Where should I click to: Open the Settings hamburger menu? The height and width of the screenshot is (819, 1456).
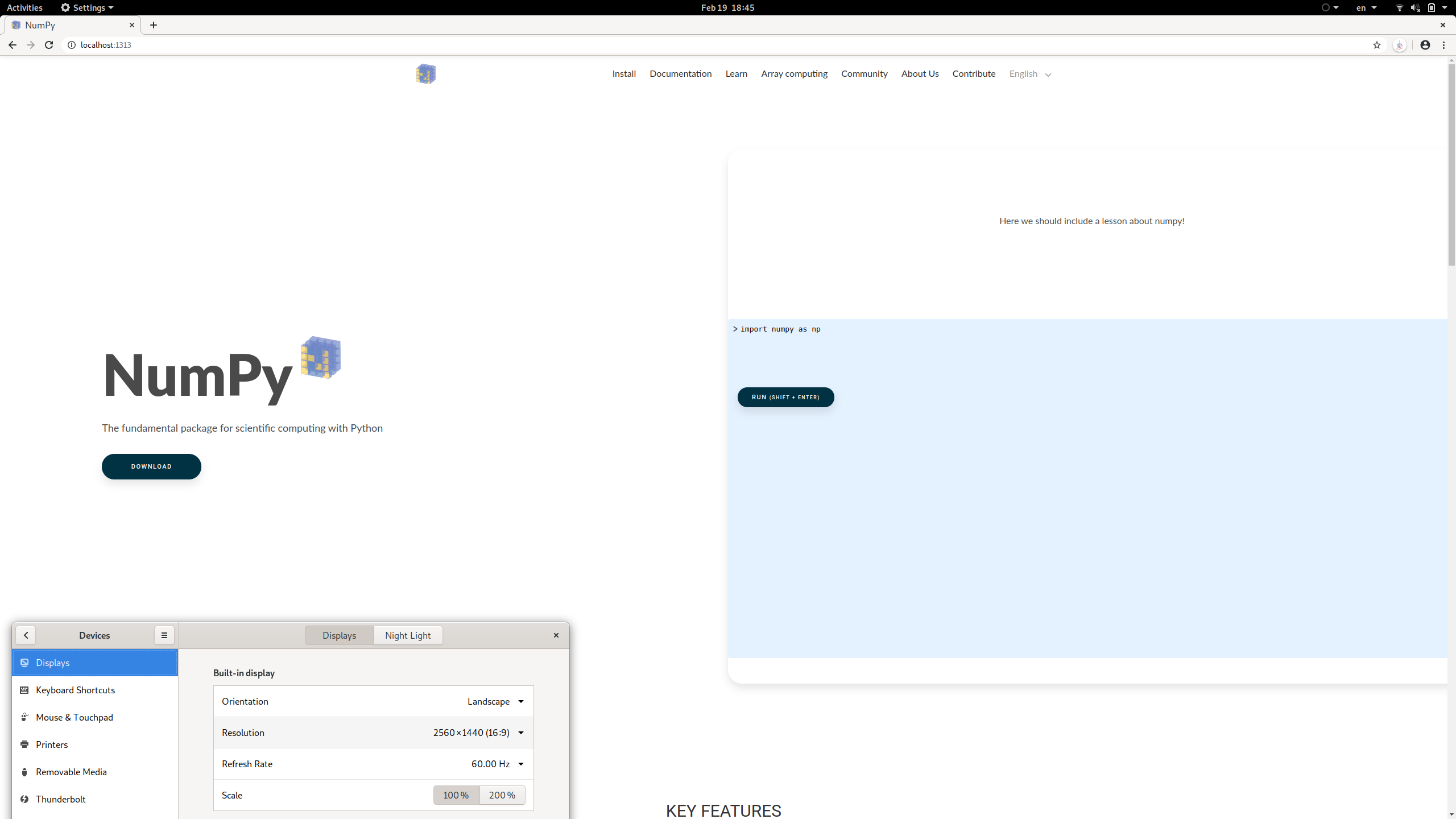point(164,635)
